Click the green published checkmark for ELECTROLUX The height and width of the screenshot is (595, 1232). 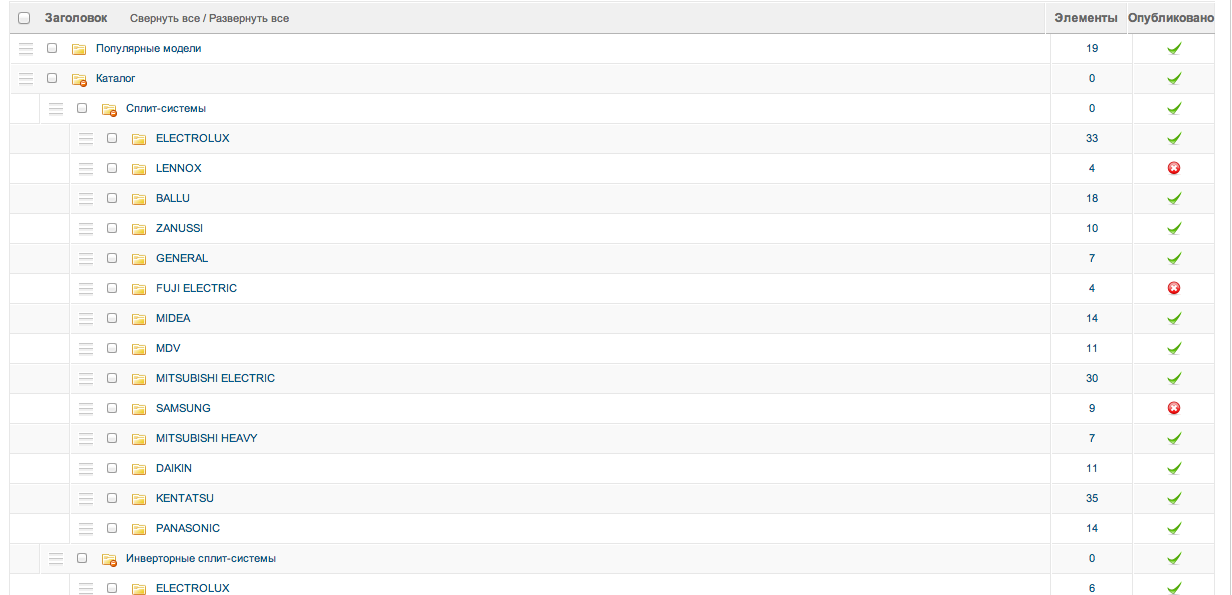click(1174, 138)
